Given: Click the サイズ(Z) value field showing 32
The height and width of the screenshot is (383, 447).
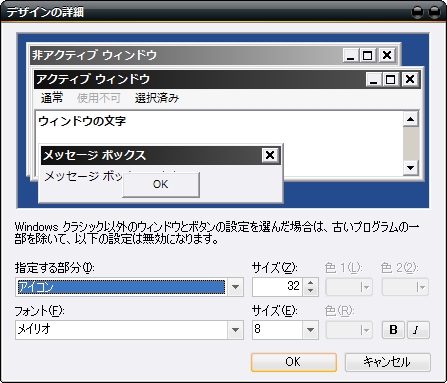Looking at the screenshot, I should pyautogui.click(x=277, y=287).
